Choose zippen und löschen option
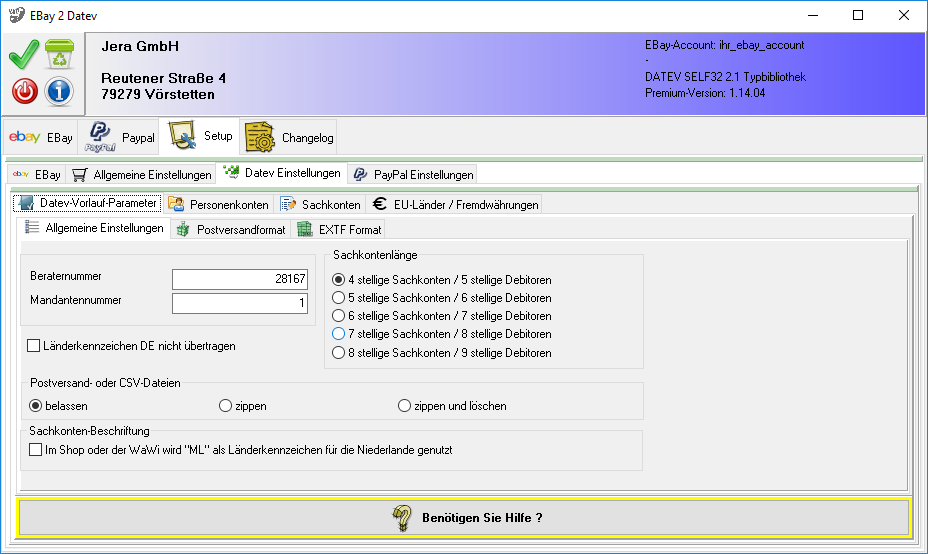 tap(404, 406)
